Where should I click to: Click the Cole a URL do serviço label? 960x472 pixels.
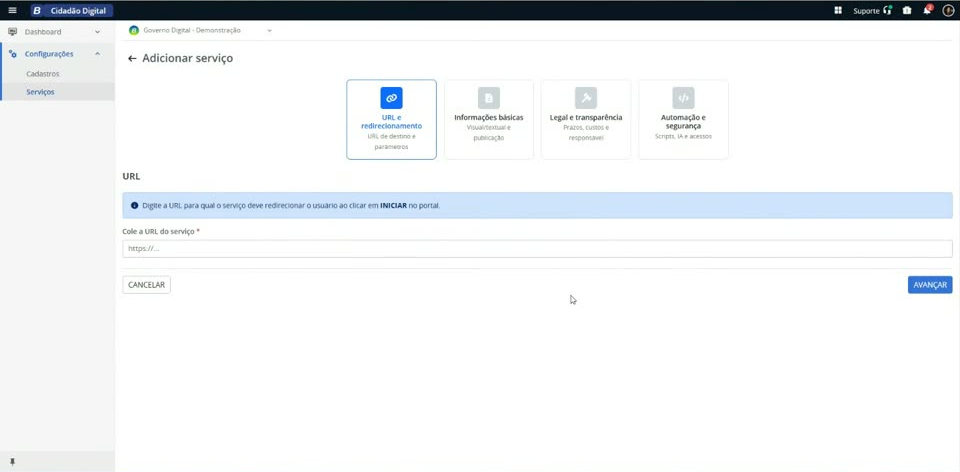[x=161, y=232]
